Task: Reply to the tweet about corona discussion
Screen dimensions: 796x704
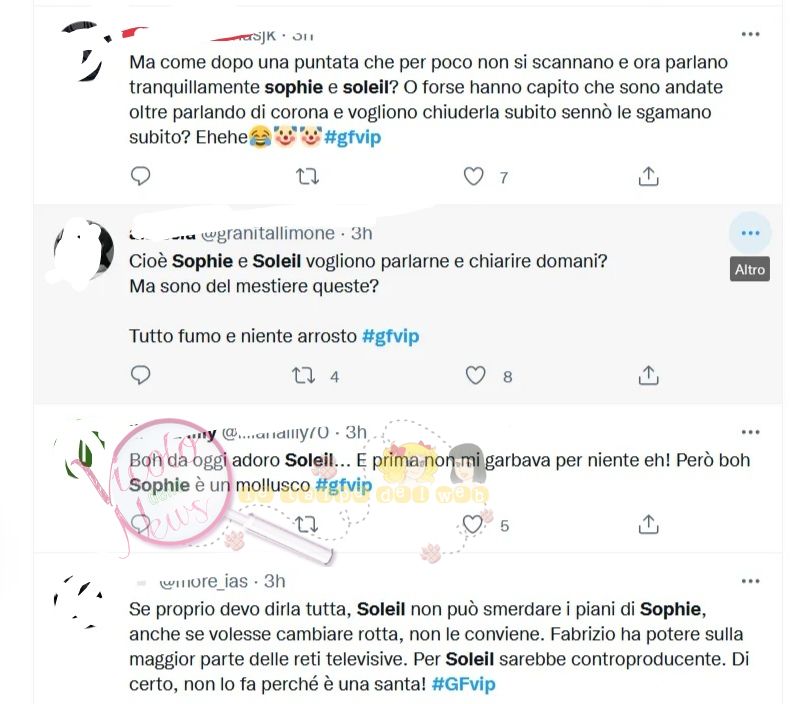Action: 141,176
